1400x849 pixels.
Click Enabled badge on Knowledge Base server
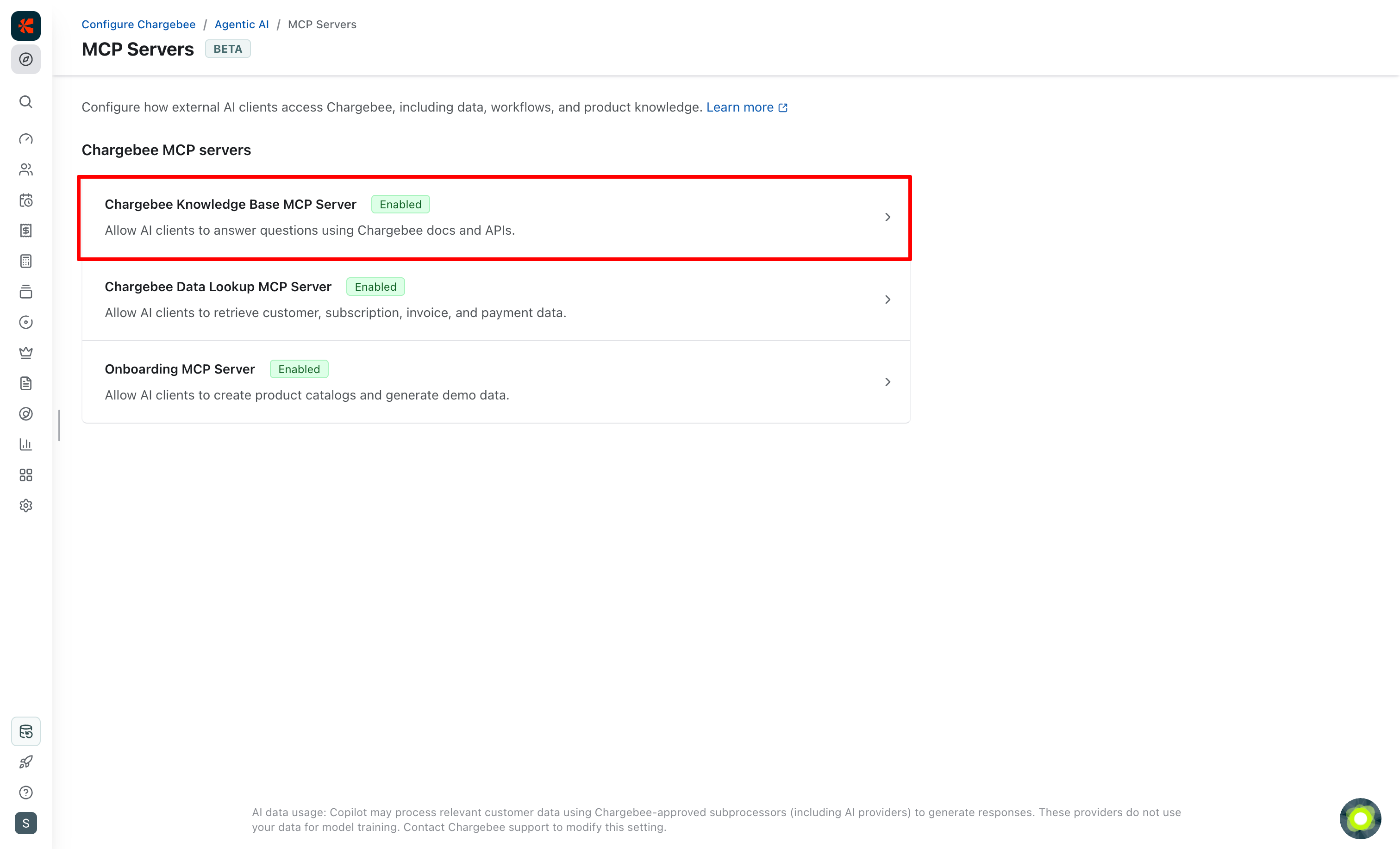click(400, 205)
